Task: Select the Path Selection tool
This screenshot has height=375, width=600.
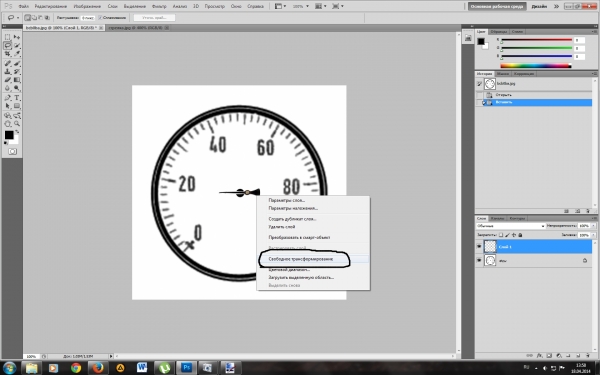Action: 7,106
